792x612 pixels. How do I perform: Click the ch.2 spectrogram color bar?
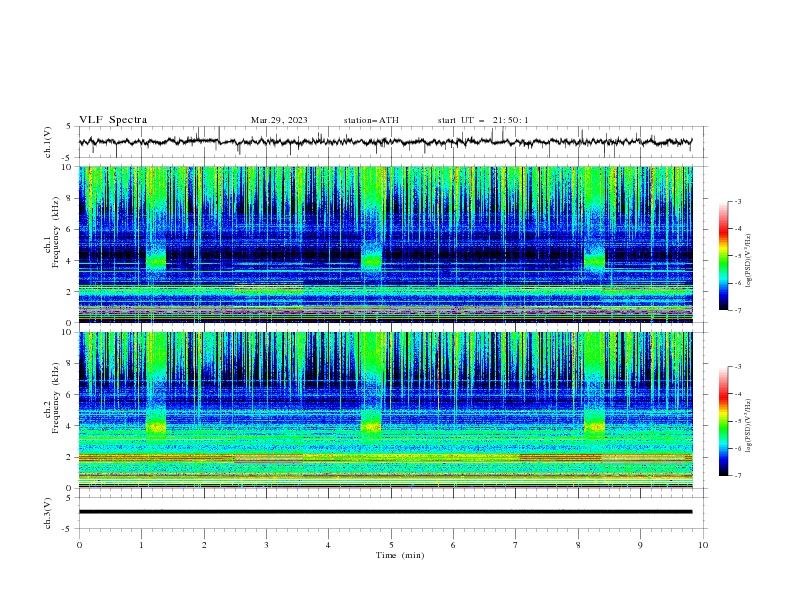[723, 421]
